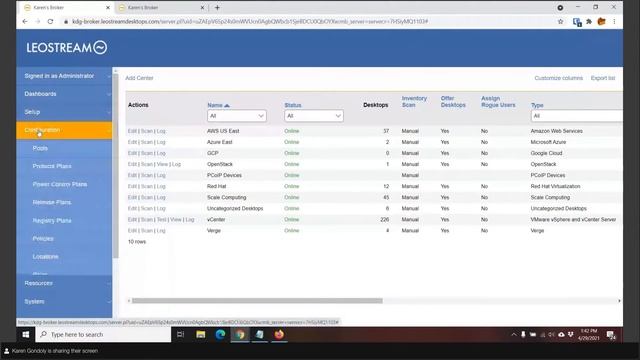This screenshot has width=640, height=360.
Task: Test the vCenter center
Action: (x=162, y=220)
